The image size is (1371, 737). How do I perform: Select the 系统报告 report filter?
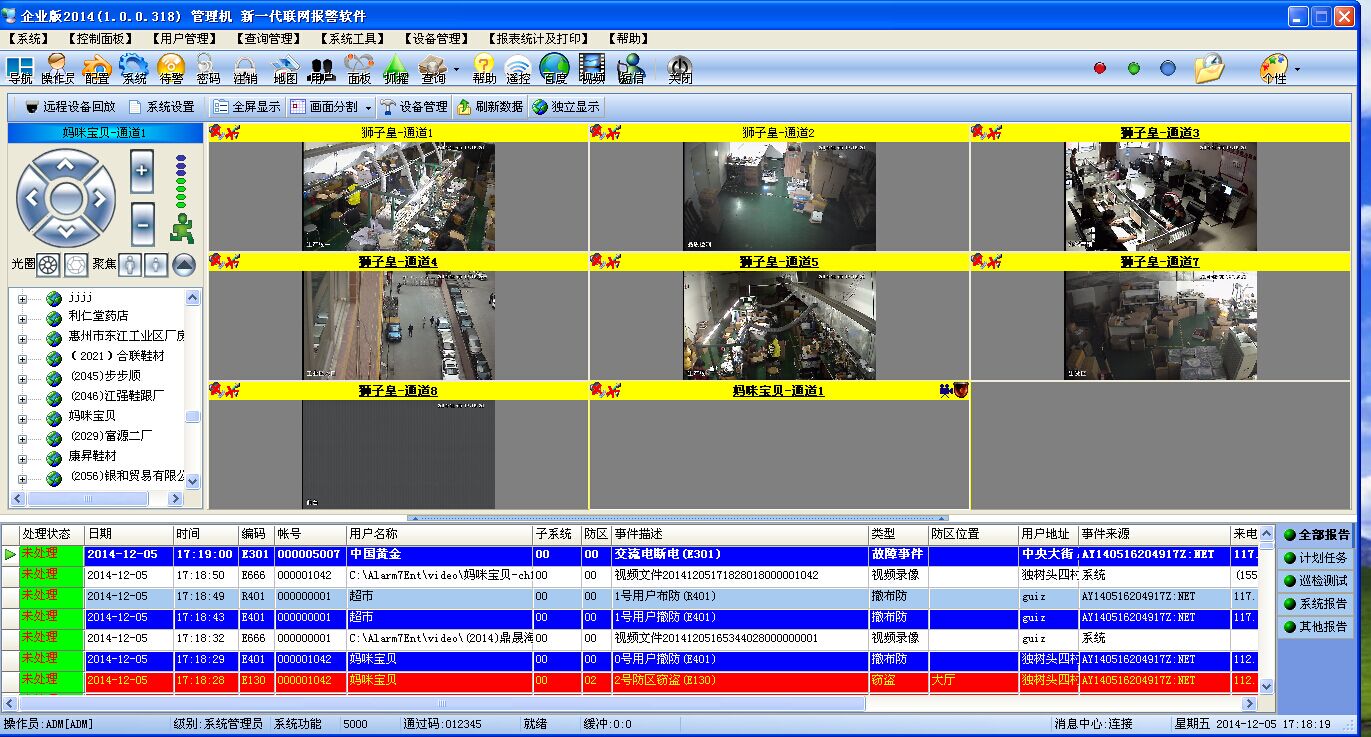pyautogui.click(x=1316, y=604)
